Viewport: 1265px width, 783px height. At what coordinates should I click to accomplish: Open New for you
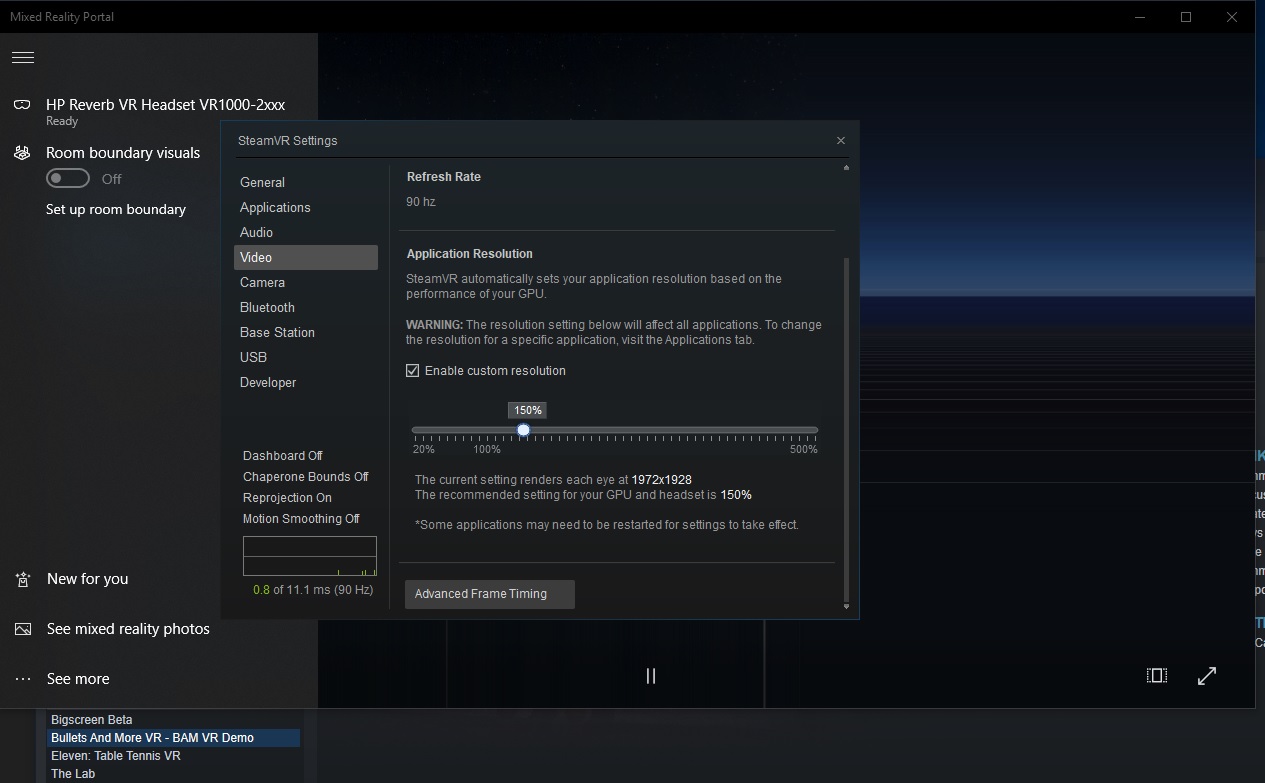coord(87,579)
